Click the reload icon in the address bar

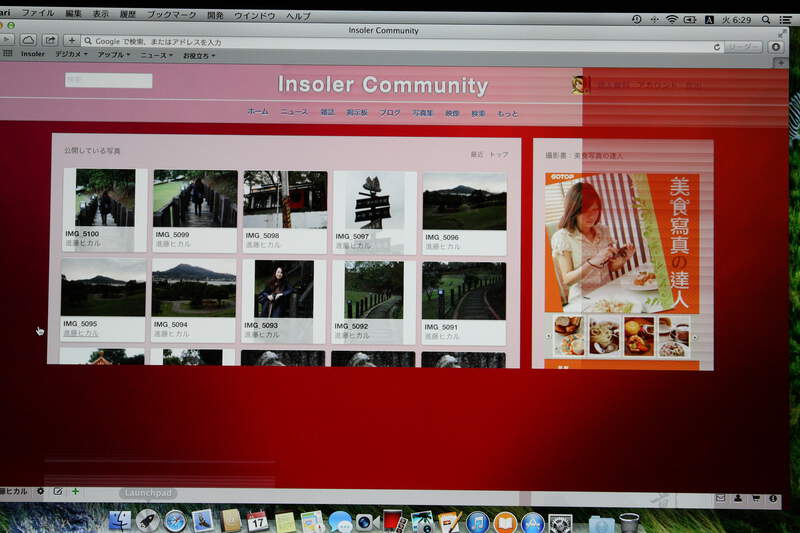pyautogui.click(x=717, y=47)
